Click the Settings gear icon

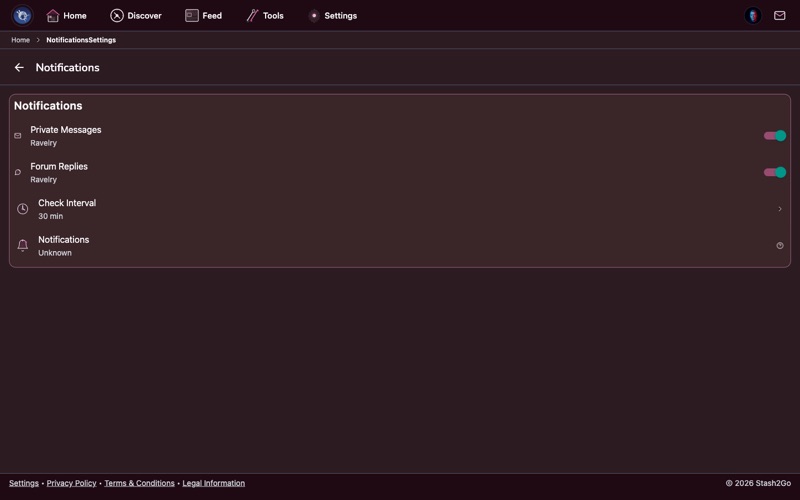(x=314, y=16)
